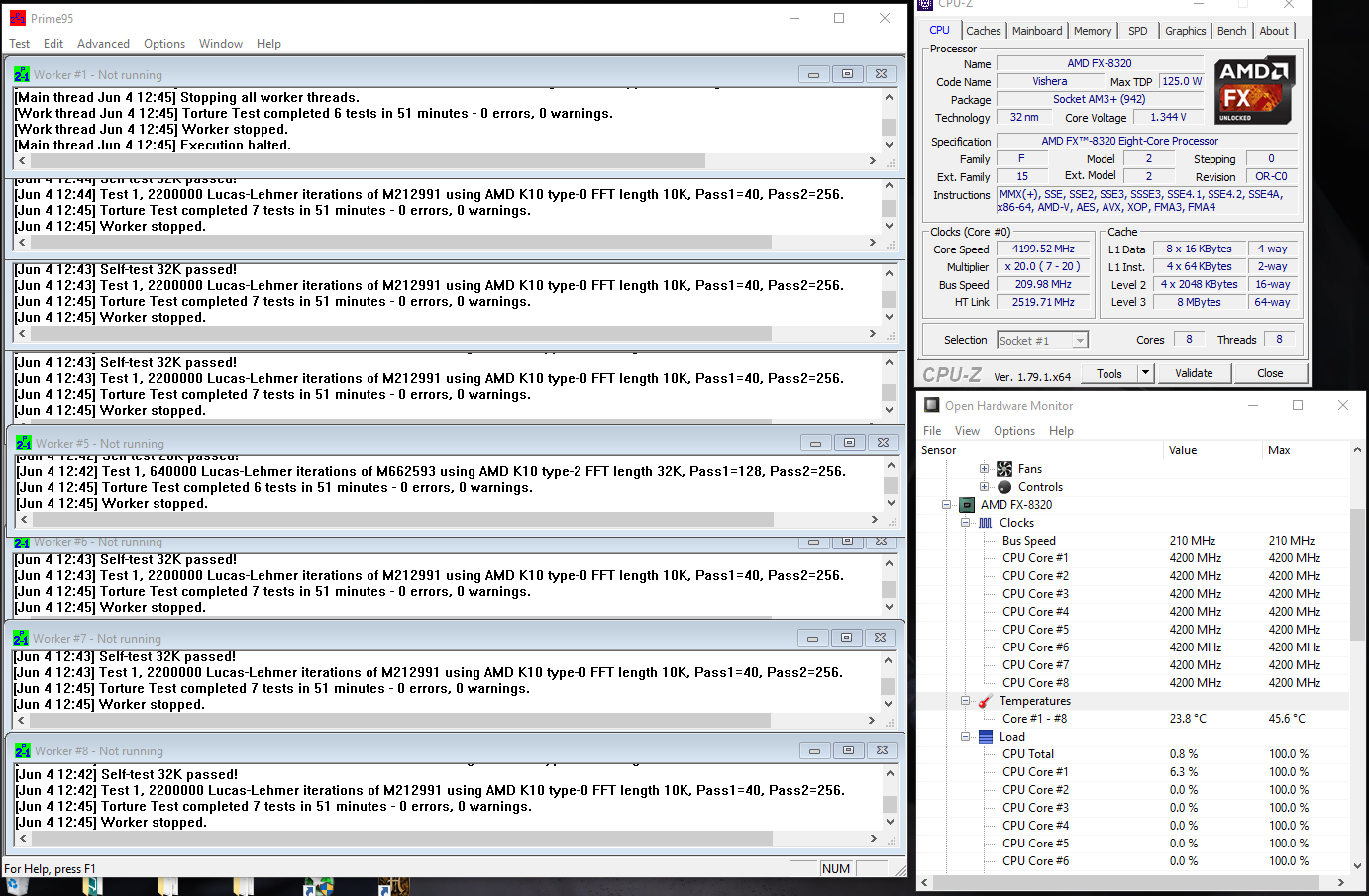Open View menu in Open Hardware Monitor

(x=967, y=431)
